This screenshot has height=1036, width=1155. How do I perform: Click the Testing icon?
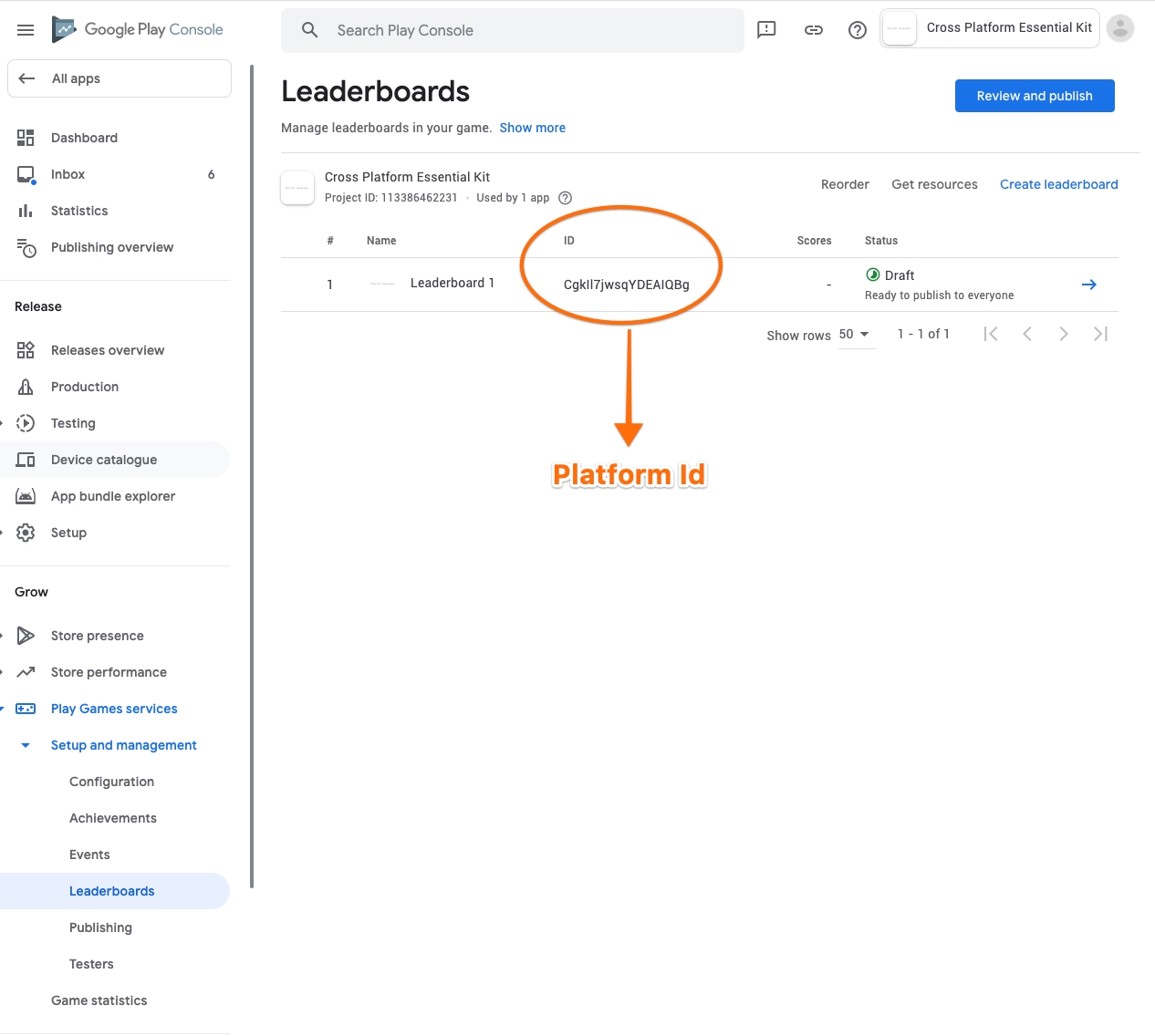click(26, 423)
